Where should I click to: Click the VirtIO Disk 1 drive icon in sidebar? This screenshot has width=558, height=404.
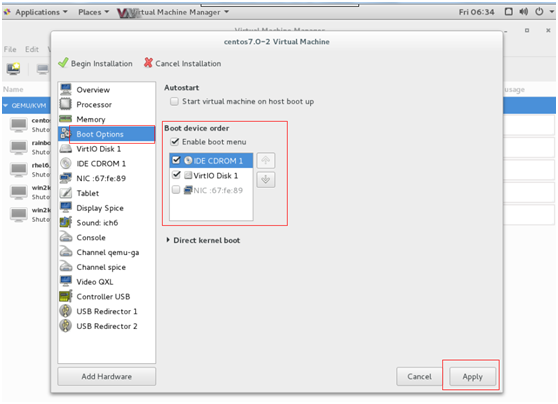pyautogui.click(x=66, y=149)
